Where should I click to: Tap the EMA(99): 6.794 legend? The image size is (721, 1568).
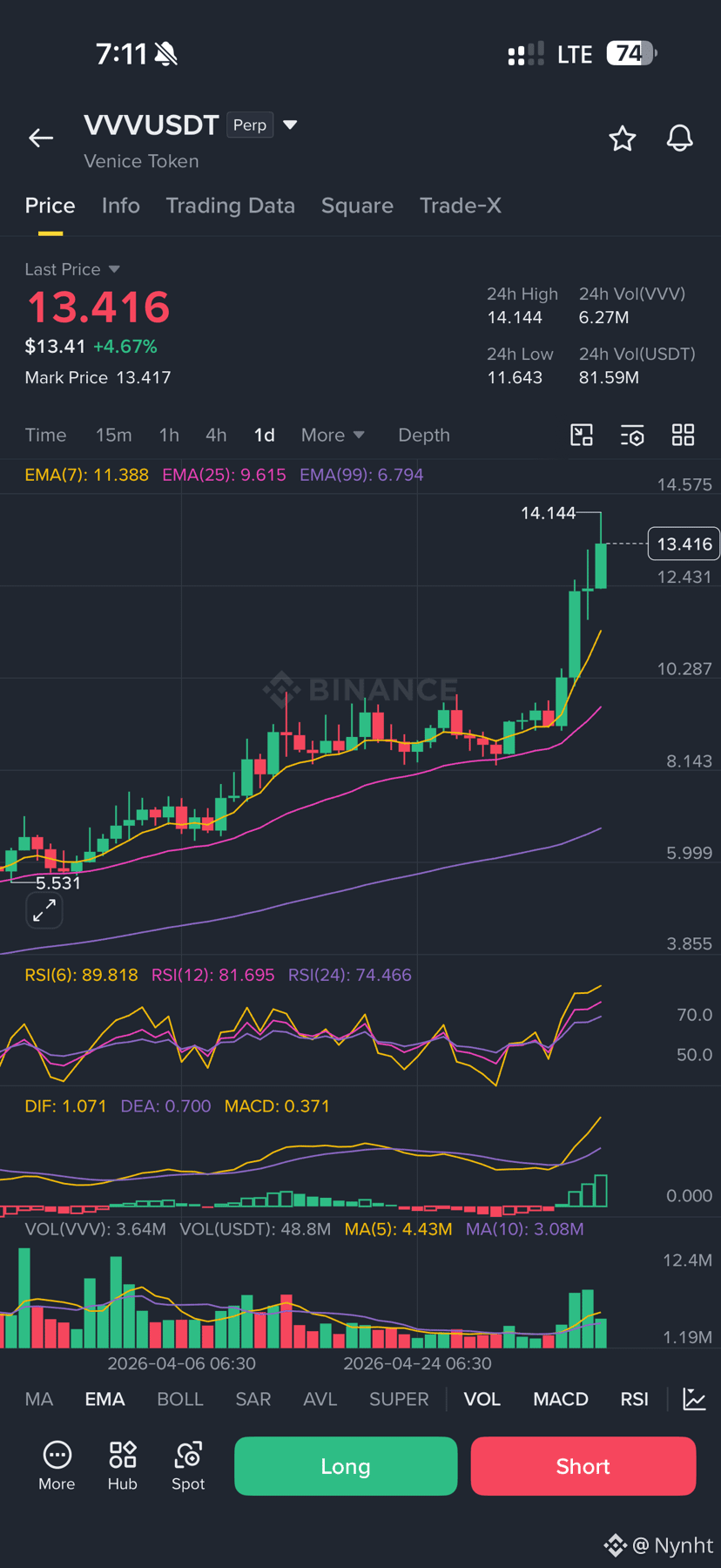(x=361, y=475)
